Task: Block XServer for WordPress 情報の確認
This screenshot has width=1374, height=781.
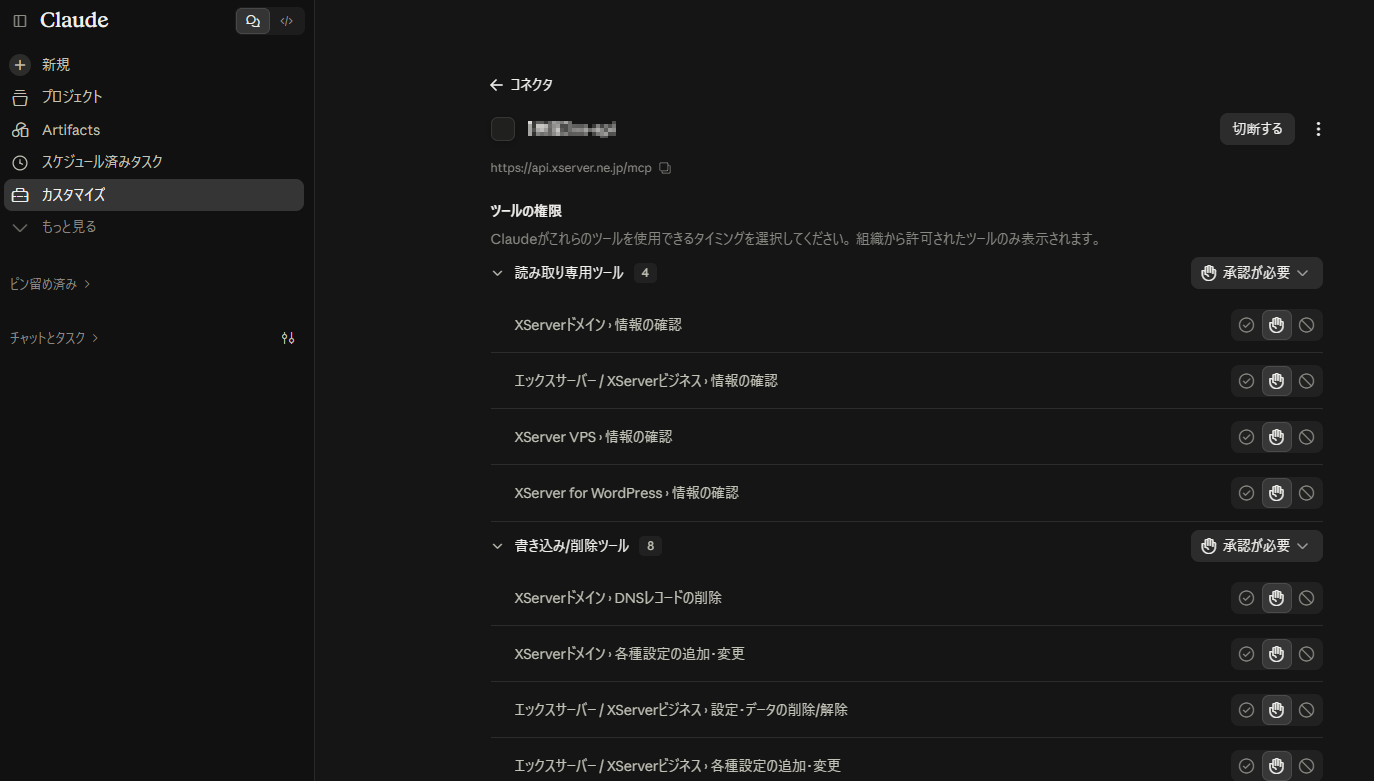Action: pos(1306,493)
